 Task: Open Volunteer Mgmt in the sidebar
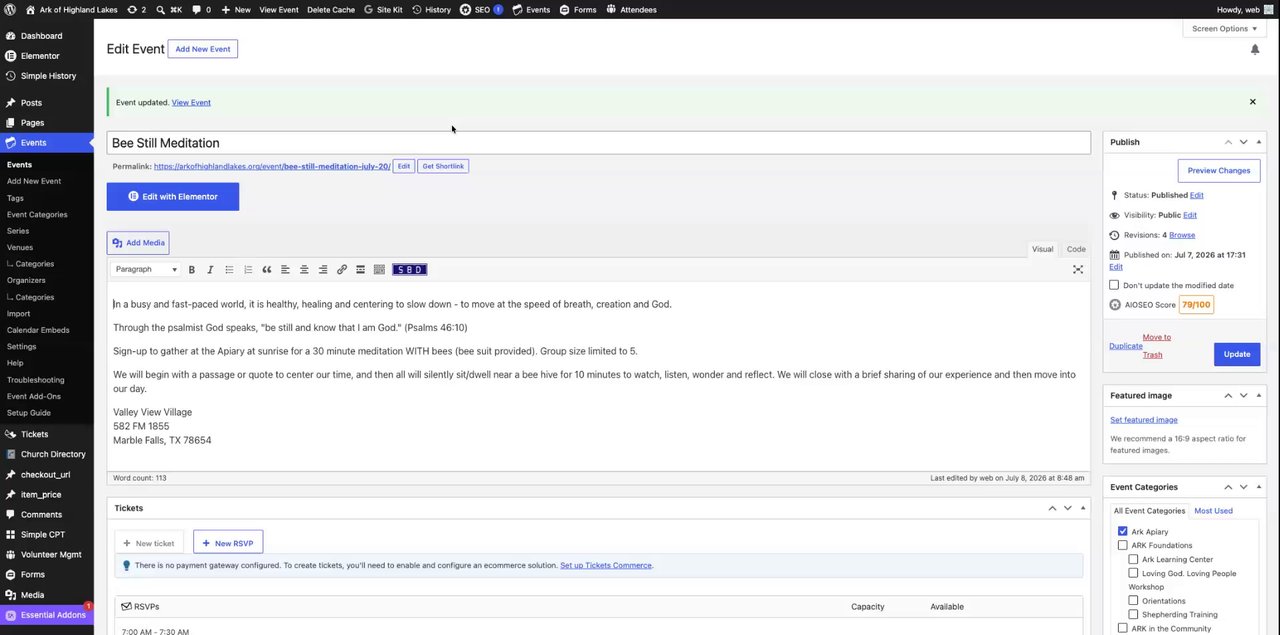click(51, 554)
